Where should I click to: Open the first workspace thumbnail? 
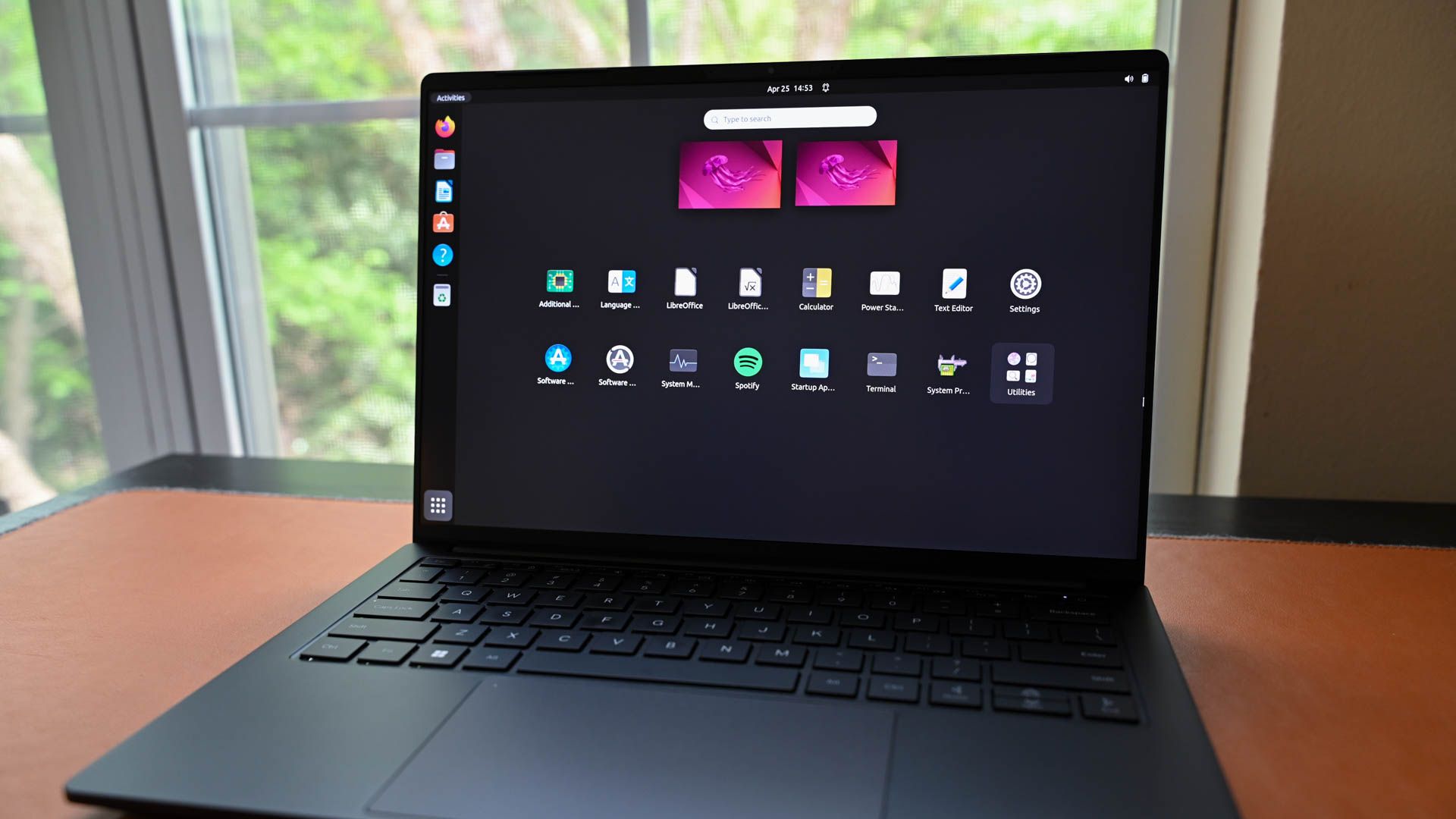click(729, 174)
